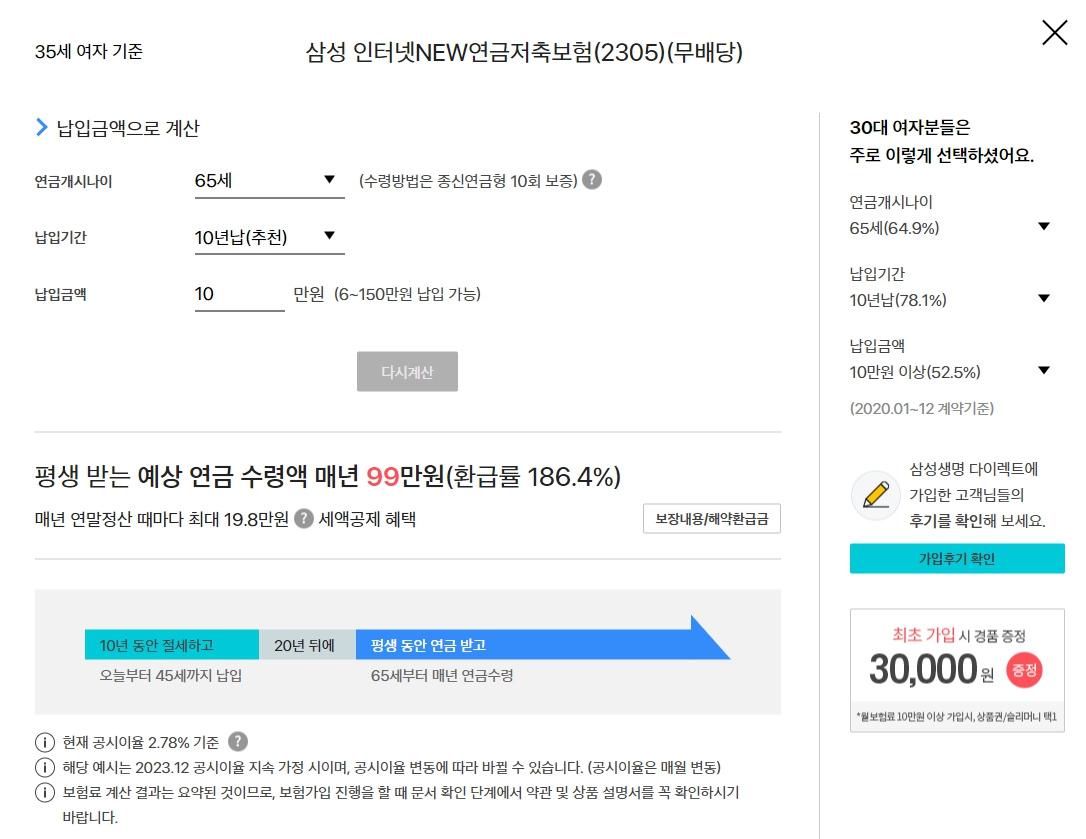Click the 10년 동안 절세하고 segment
Image resolution: width=1086 pixels, height=839 pixels.
coord(172,645)
